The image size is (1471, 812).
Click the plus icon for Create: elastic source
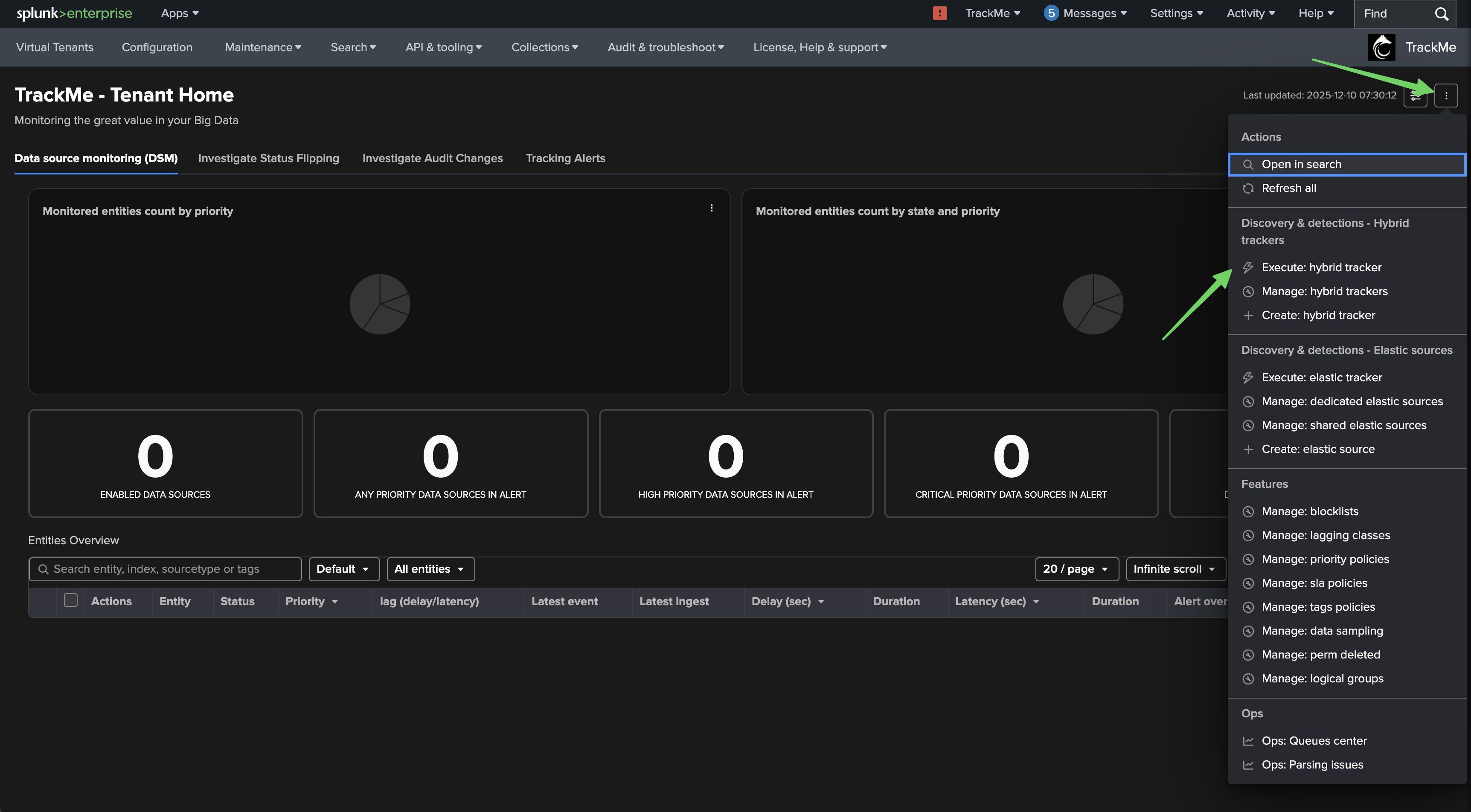(1248, 449)
